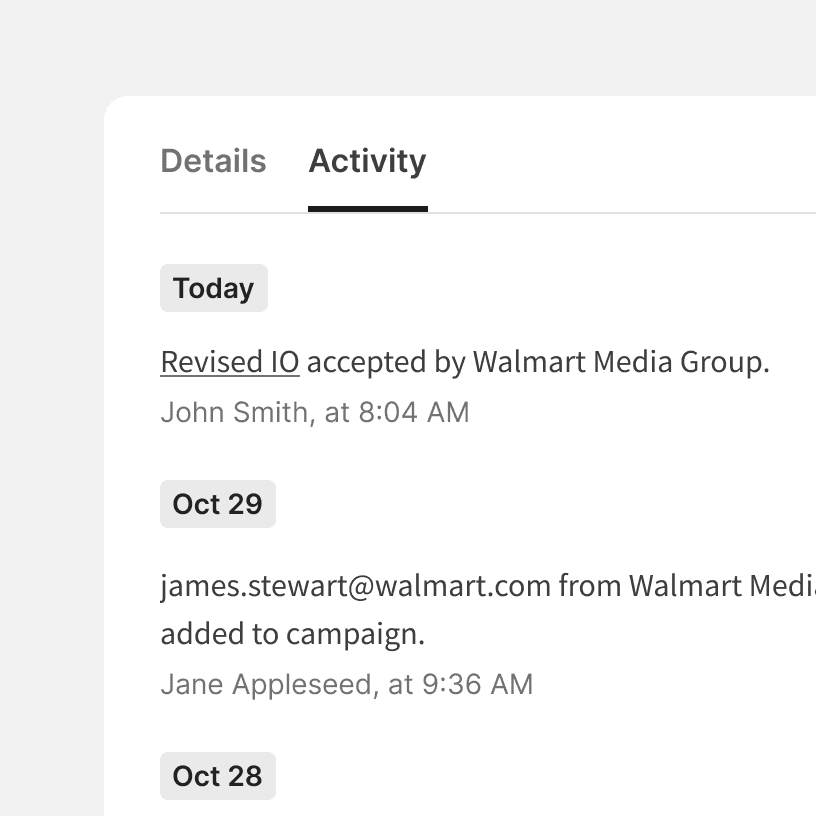Click the underline indicator beneath Activity tab

pyautogui.click(x=367, y=209)
